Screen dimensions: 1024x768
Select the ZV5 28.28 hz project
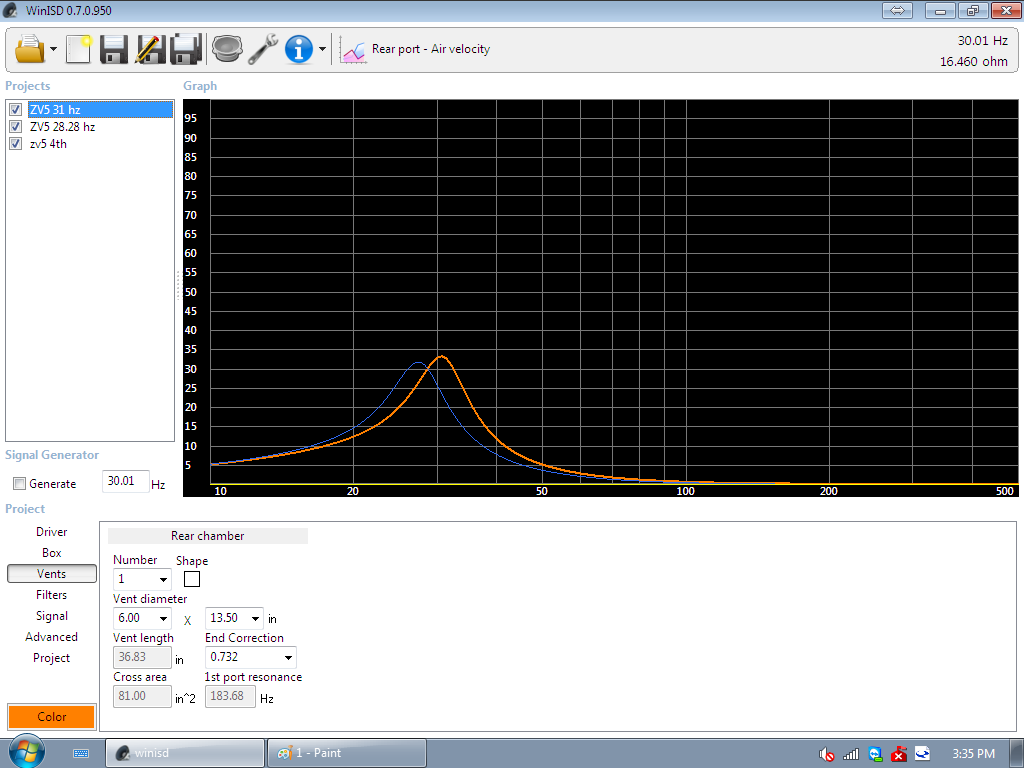(63, 127)
